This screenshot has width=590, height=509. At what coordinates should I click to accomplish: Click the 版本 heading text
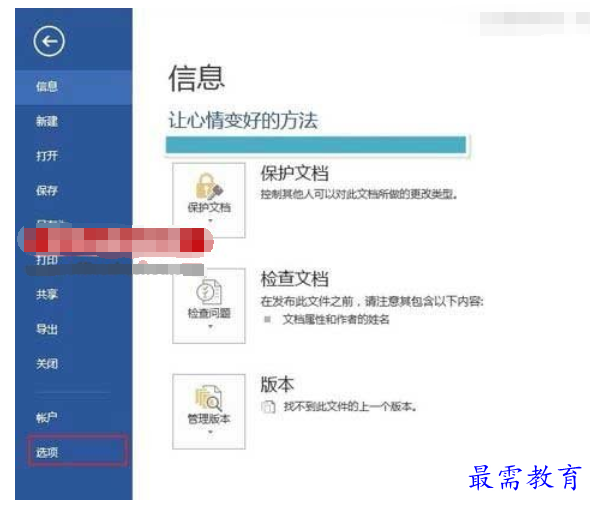(277, 384)
